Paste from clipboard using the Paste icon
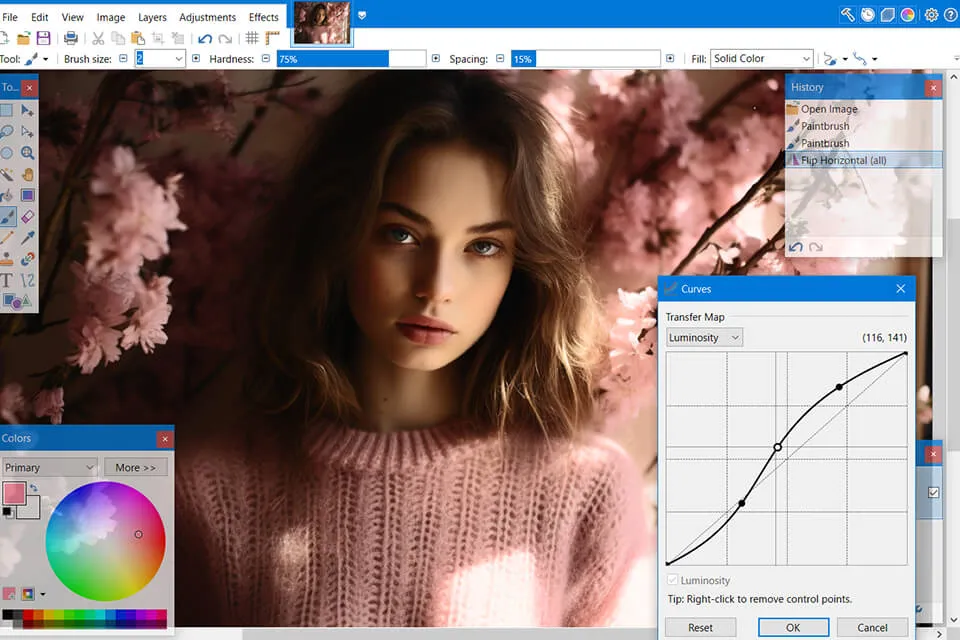 point(138,39)
